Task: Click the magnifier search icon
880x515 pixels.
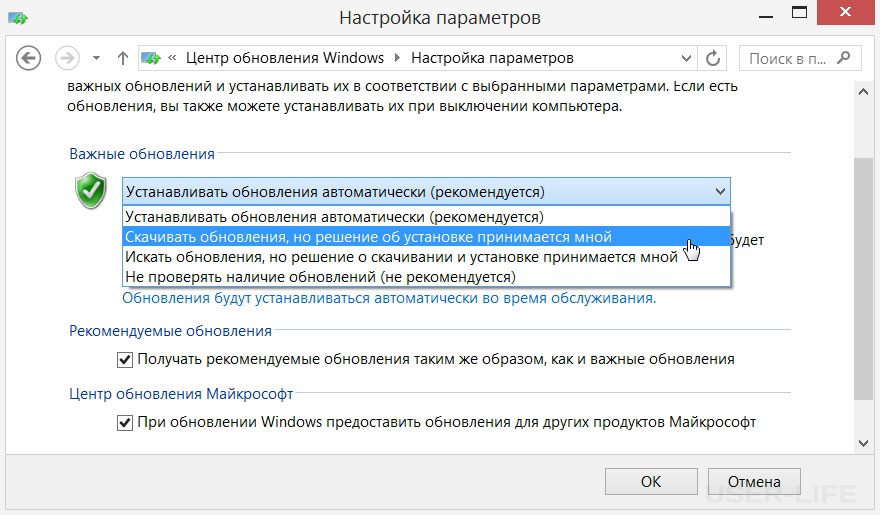Action: 844,58
